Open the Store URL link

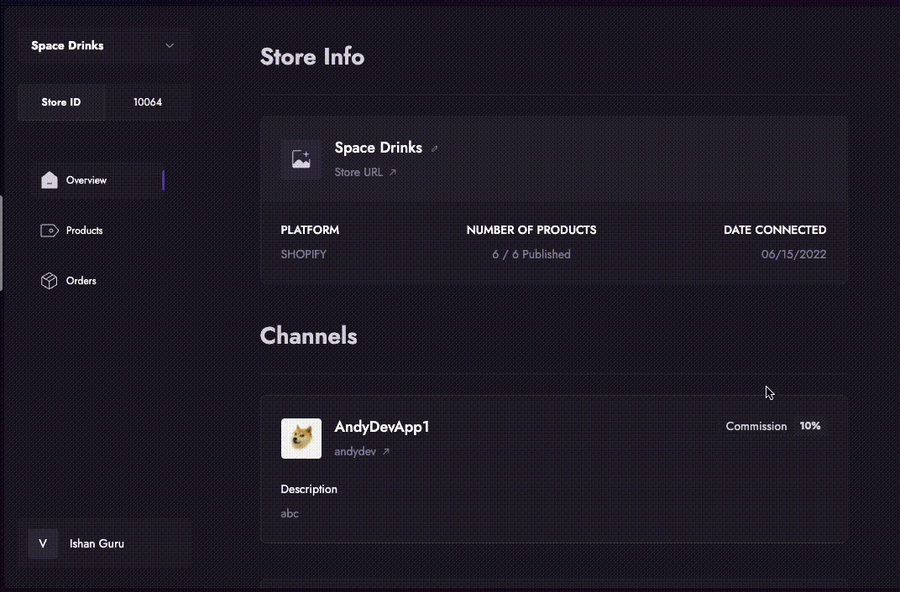pos(358,173)
